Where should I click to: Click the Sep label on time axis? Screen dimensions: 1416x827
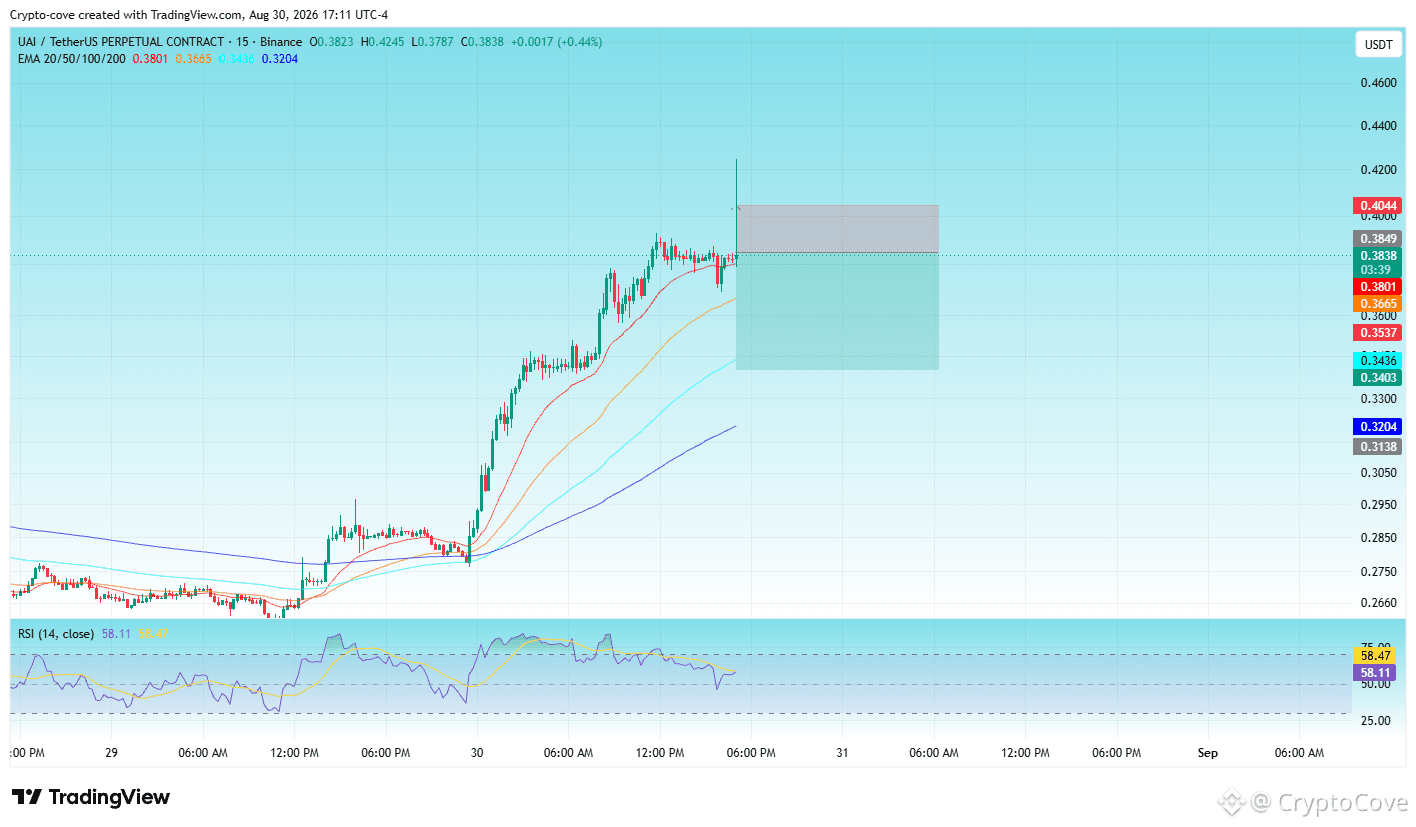pyautogui.click(x=1208, y=753)
